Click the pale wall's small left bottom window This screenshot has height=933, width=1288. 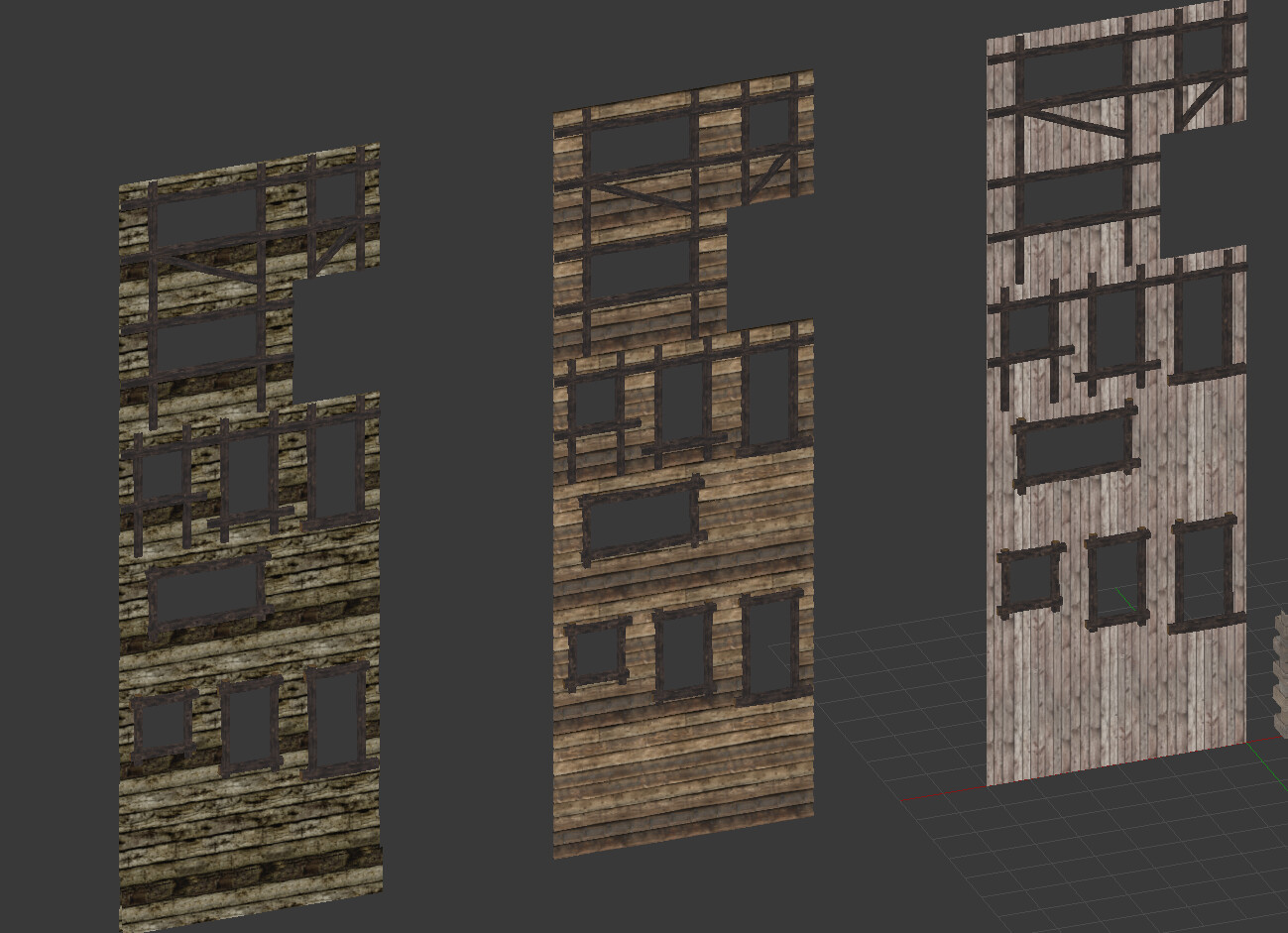pos(1031,580)
